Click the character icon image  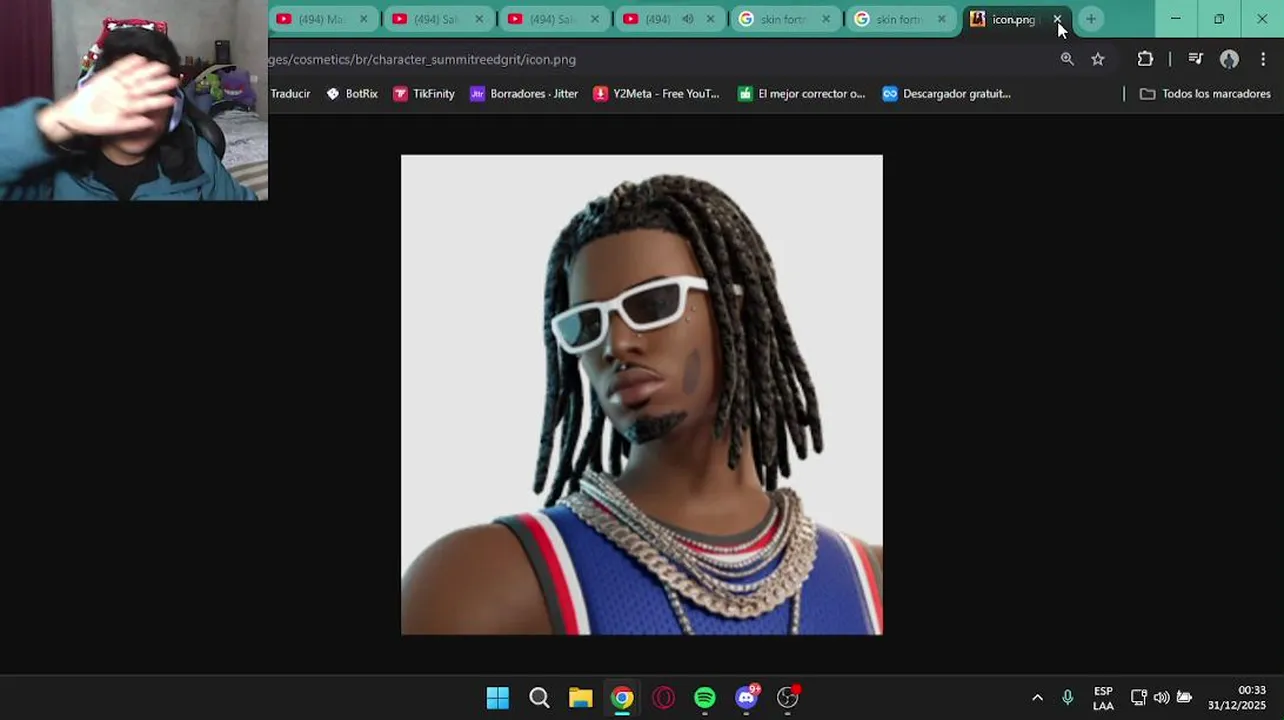[642, 394]
